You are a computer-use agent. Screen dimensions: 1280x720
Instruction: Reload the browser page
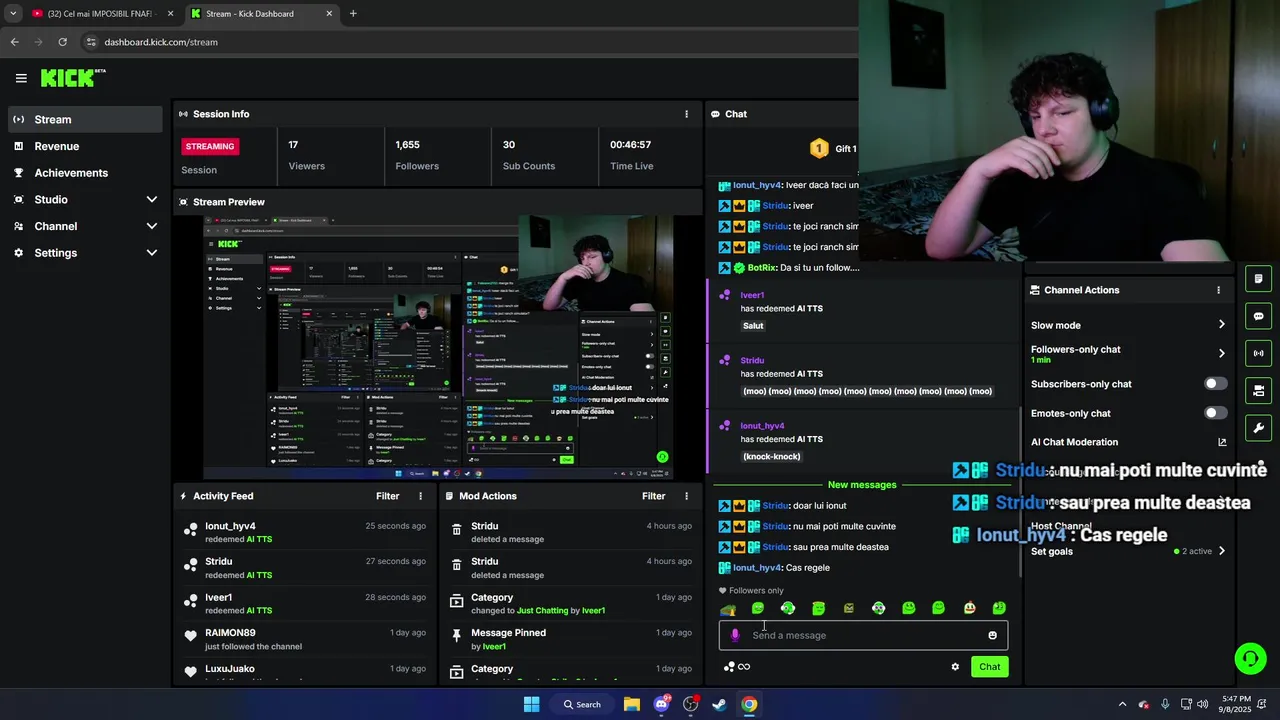(62, 42)
